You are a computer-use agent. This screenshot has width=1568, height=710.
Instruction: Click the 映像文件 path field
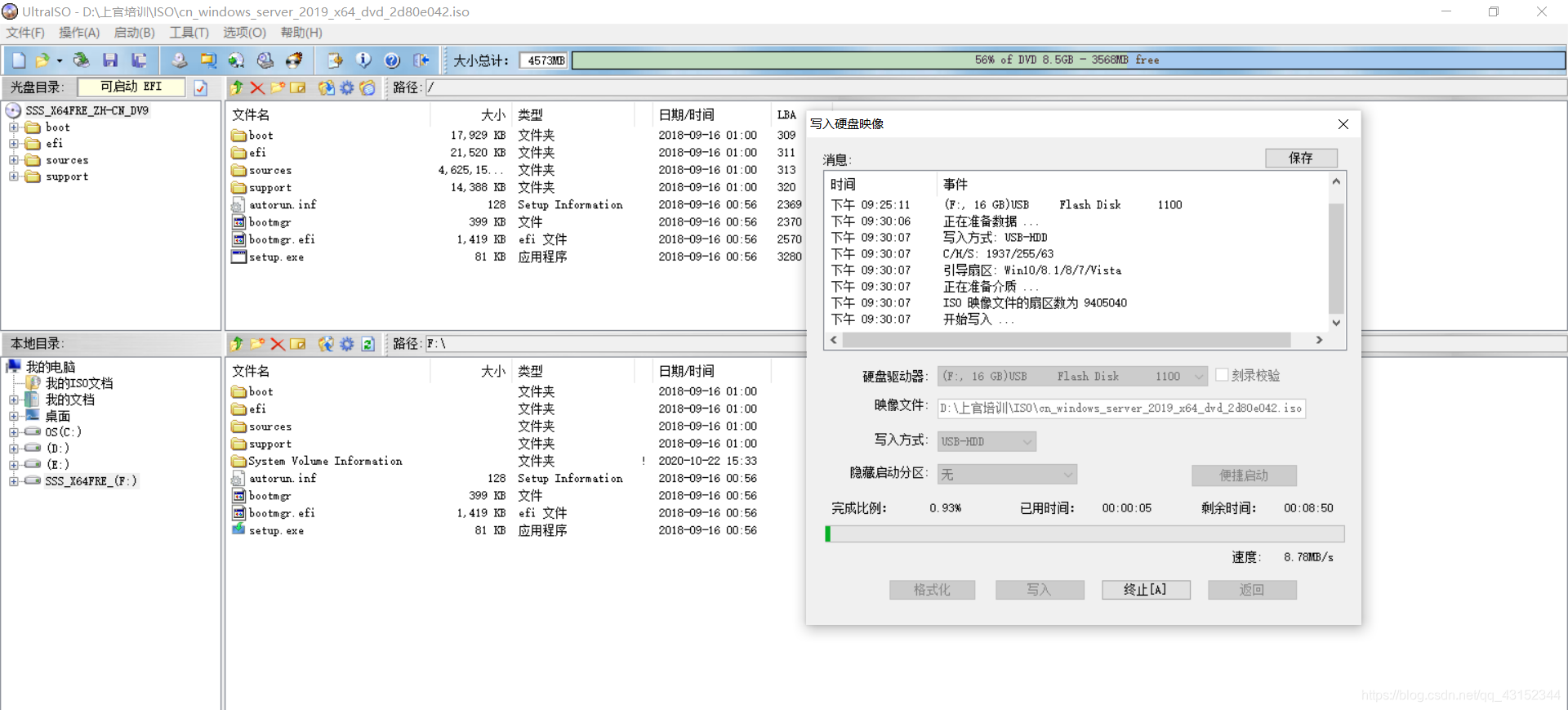pyautogui.click(x=1121, y=408)
